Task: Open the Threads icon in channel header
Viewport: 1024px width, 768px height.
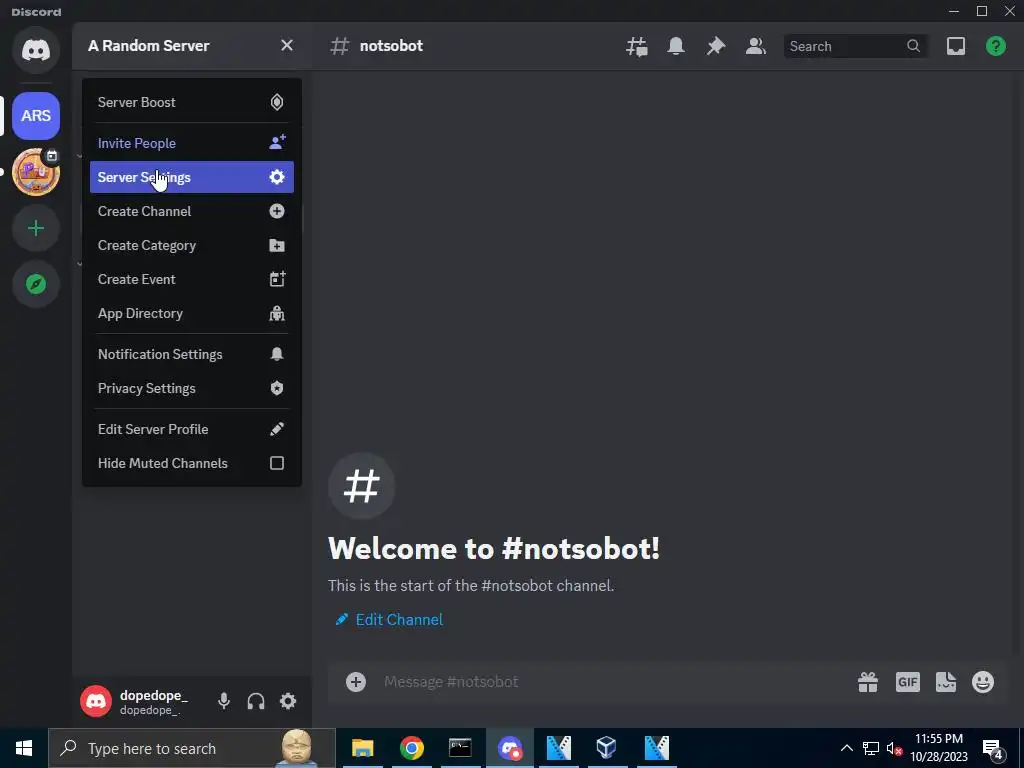Action: (637, 46)
